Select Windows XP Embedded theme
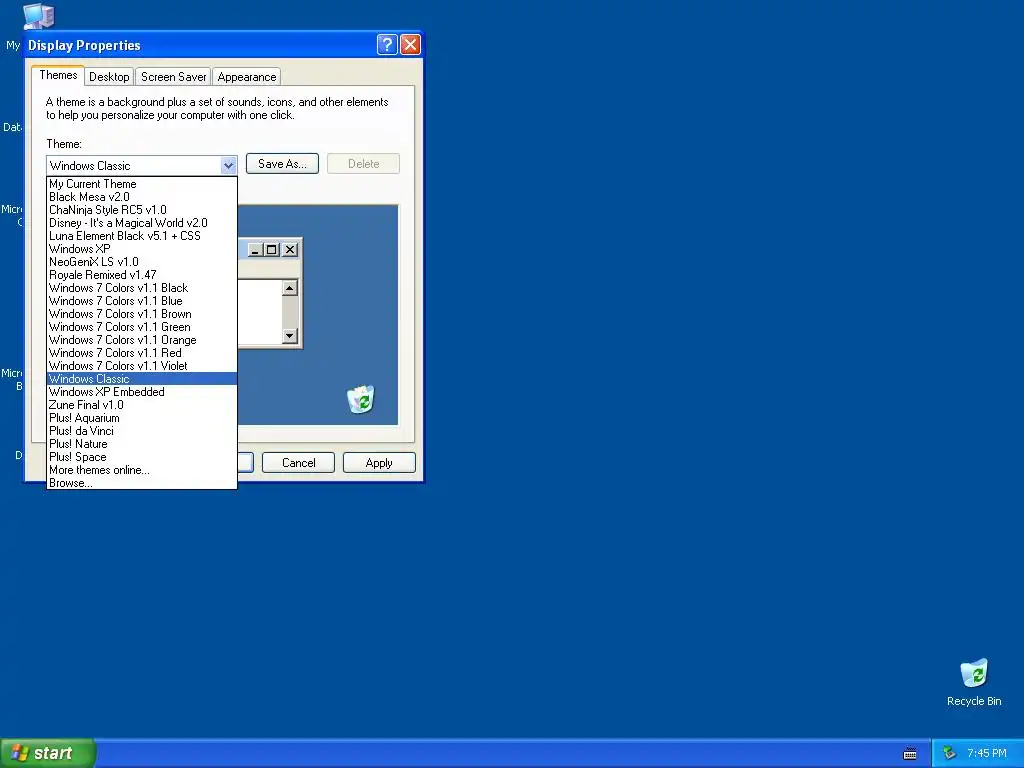 tap(142, 392)
